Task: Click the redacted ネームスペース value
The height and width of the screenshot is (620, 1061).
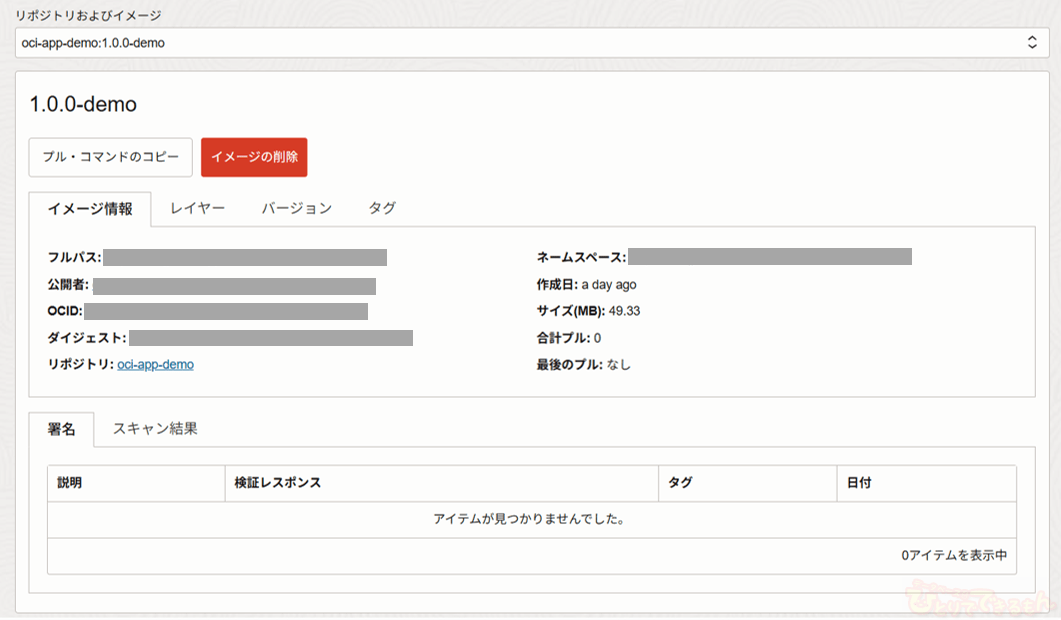Action: pos(770,257)
